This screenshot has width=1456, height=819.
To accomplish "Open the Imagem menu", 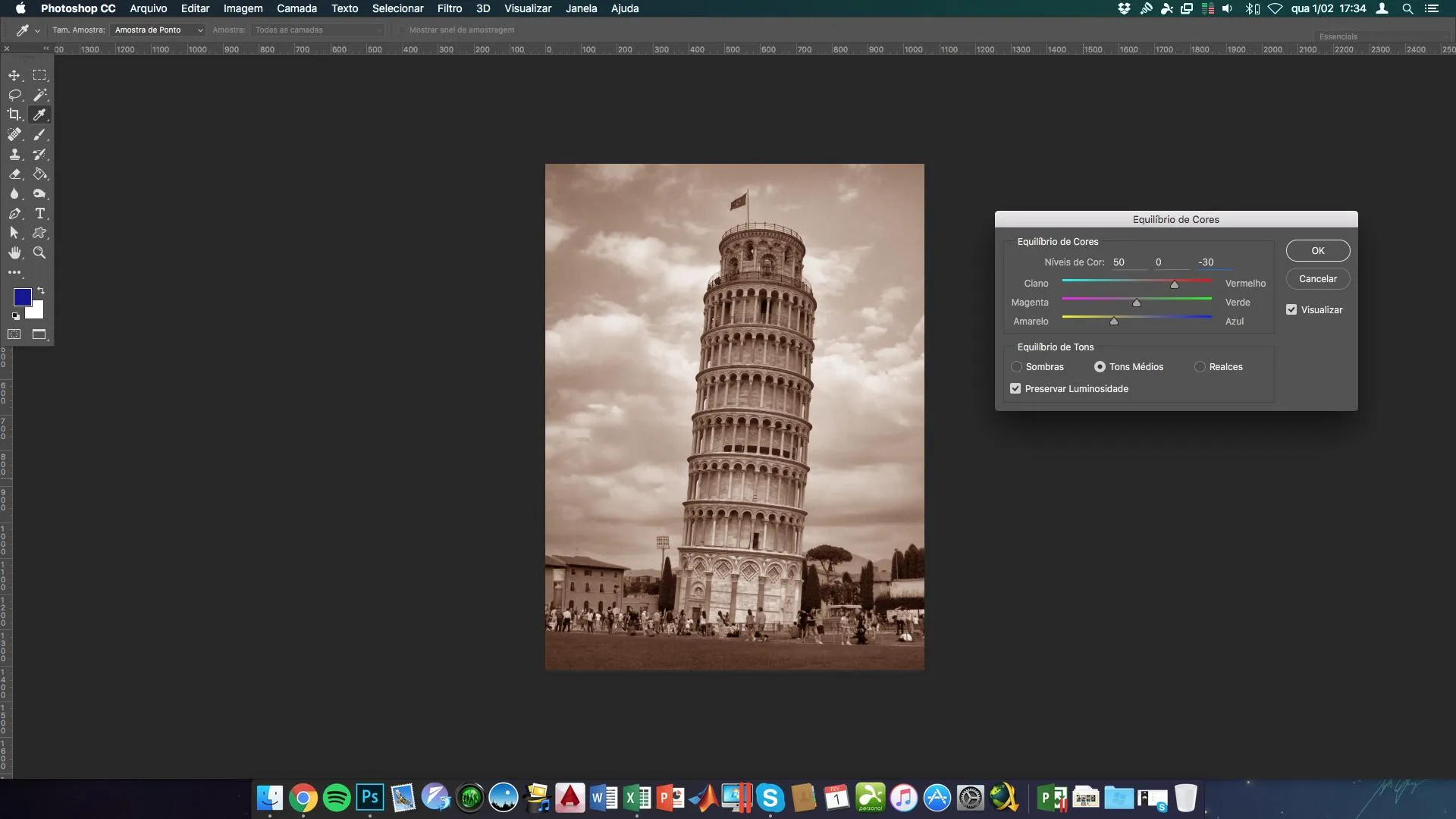I will (x=243, y=8).
